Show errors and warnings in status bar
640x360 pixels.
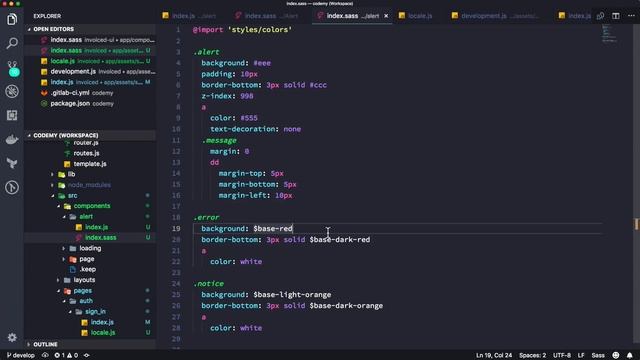coord(66,355)
